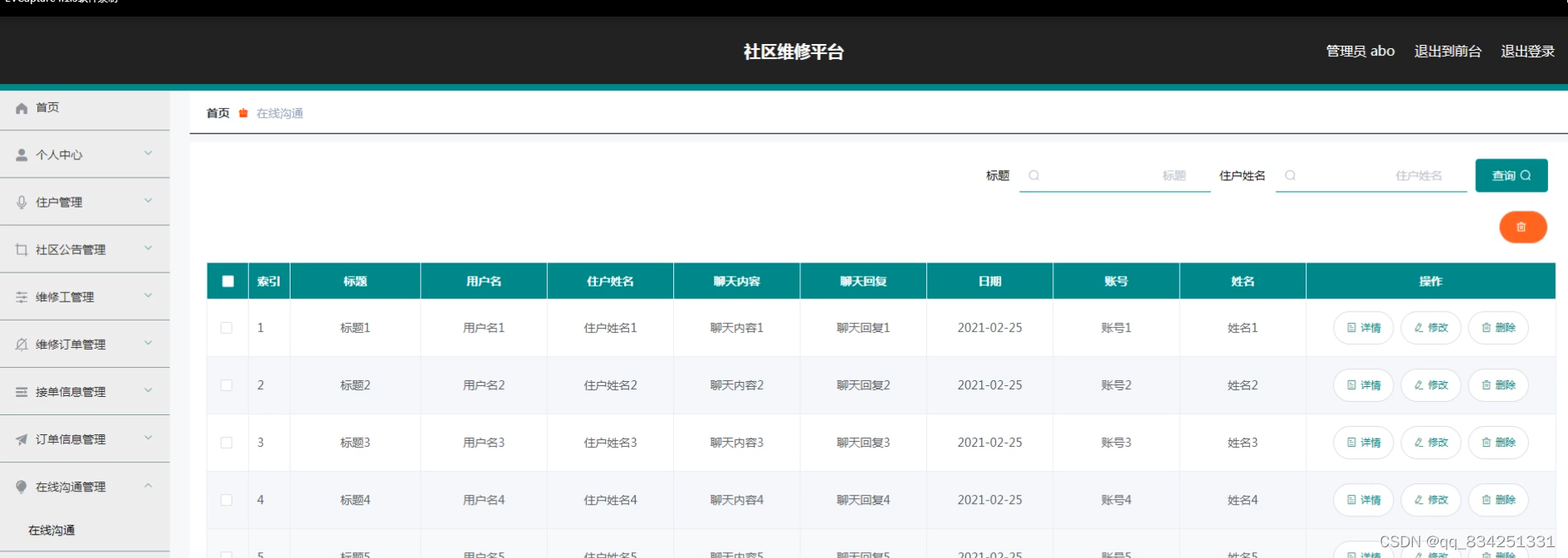1568x558 pixels.
Task: Open the 个人中心 sidebar menu item
Action: coord(85,155)
